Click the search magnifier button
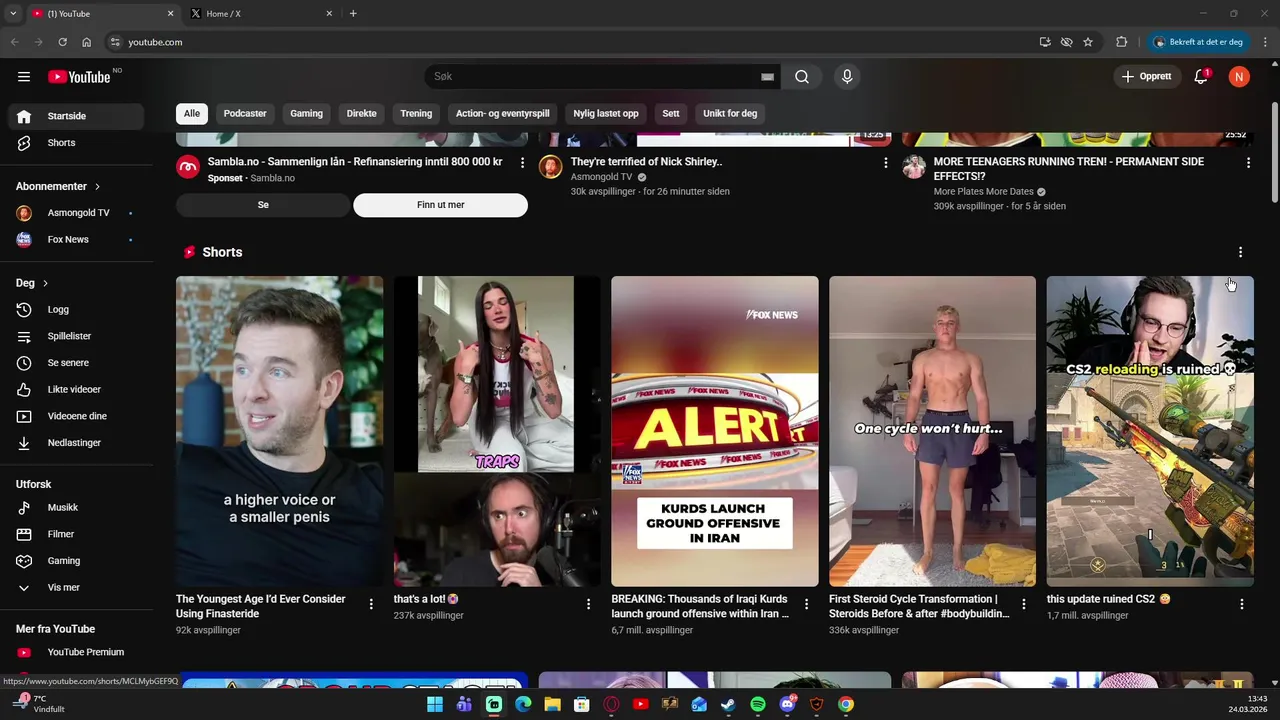Viewport: 1280px width, 720px height. point(802,77)
